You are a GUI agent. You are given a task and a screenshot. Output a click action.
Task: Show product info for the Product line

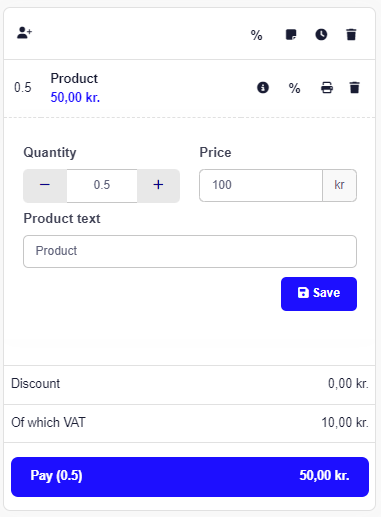click(x=263, y=88)
